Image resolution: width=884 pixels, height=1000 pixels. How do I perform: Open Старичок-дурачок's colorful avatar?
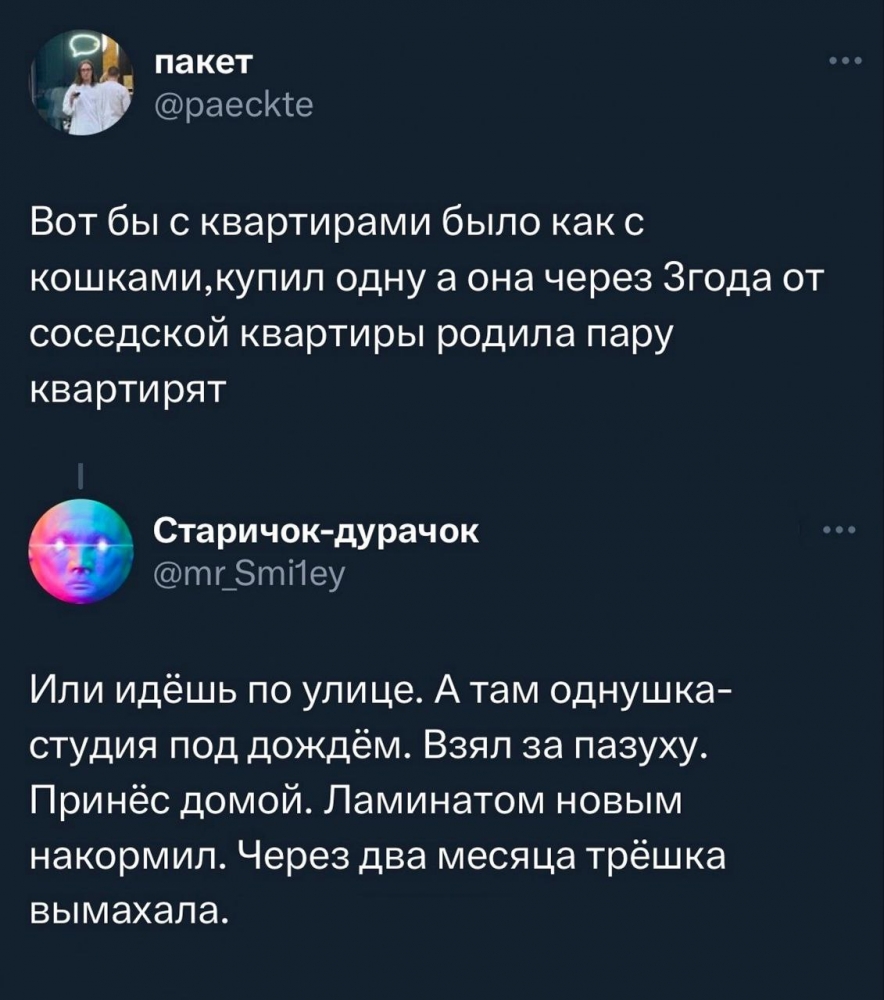80,552
